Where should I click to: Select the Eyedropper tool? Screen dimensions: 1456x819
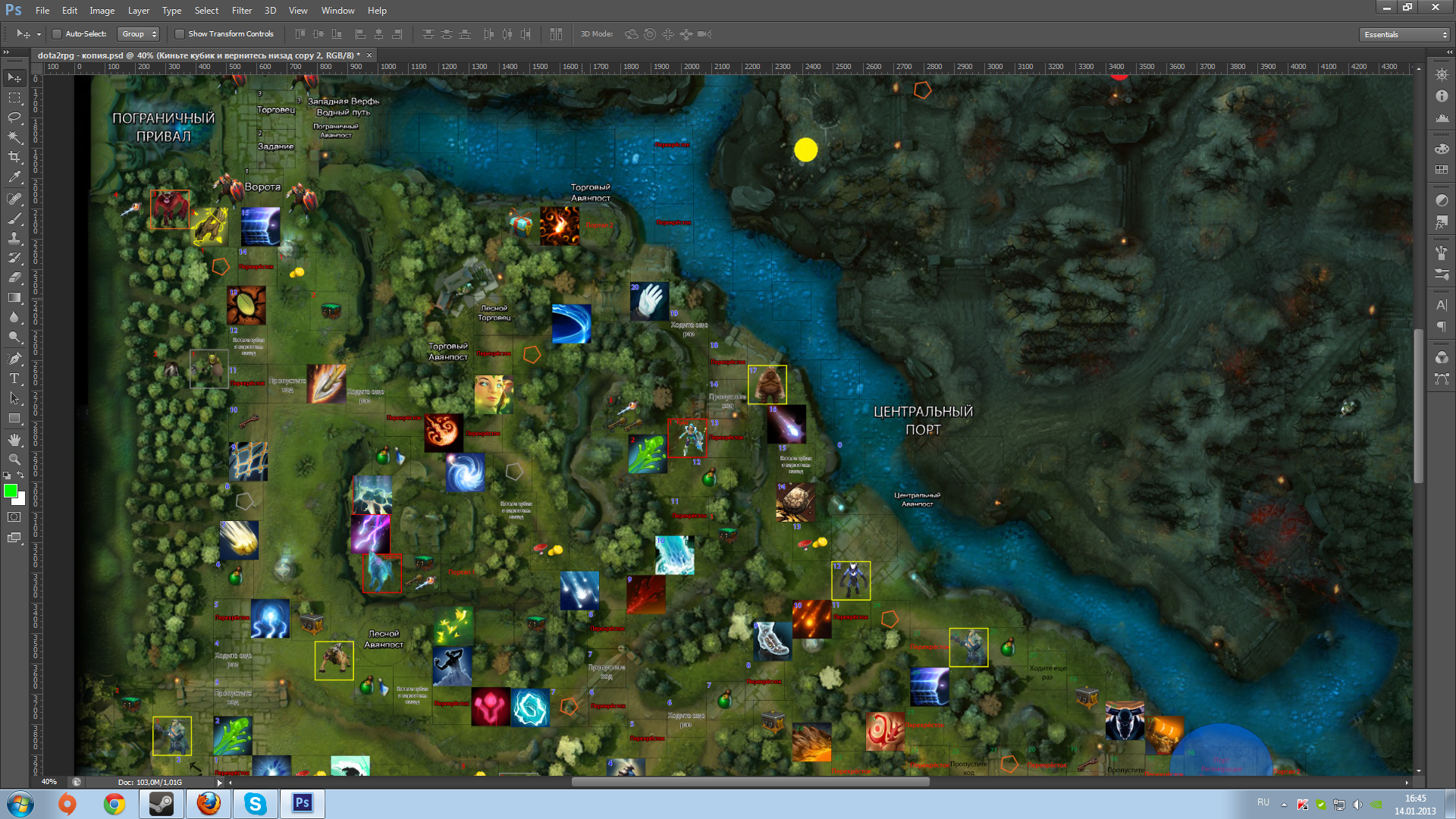(x=14, y=177)
